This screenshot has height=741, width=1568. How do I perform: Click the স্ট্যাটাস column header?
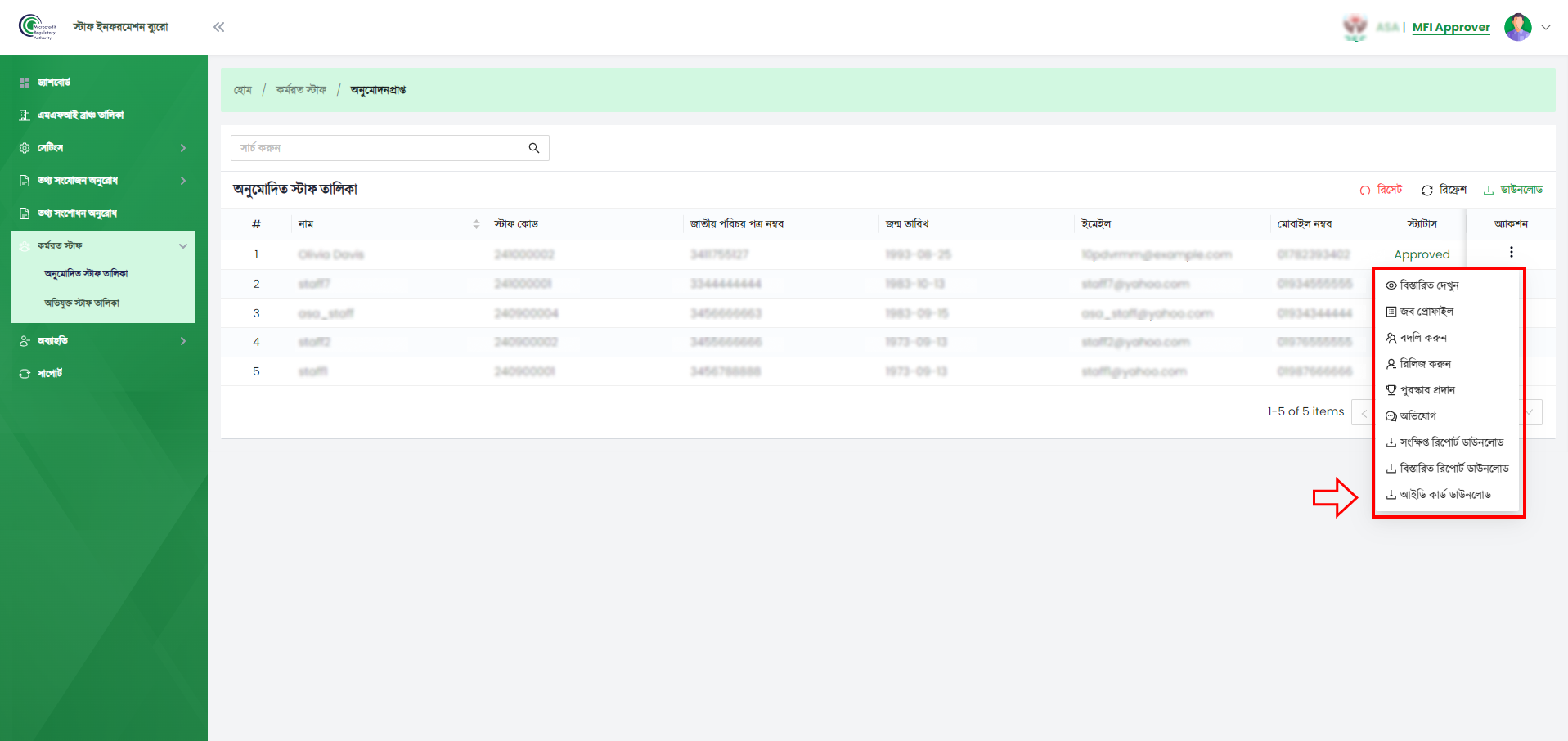1422,224
